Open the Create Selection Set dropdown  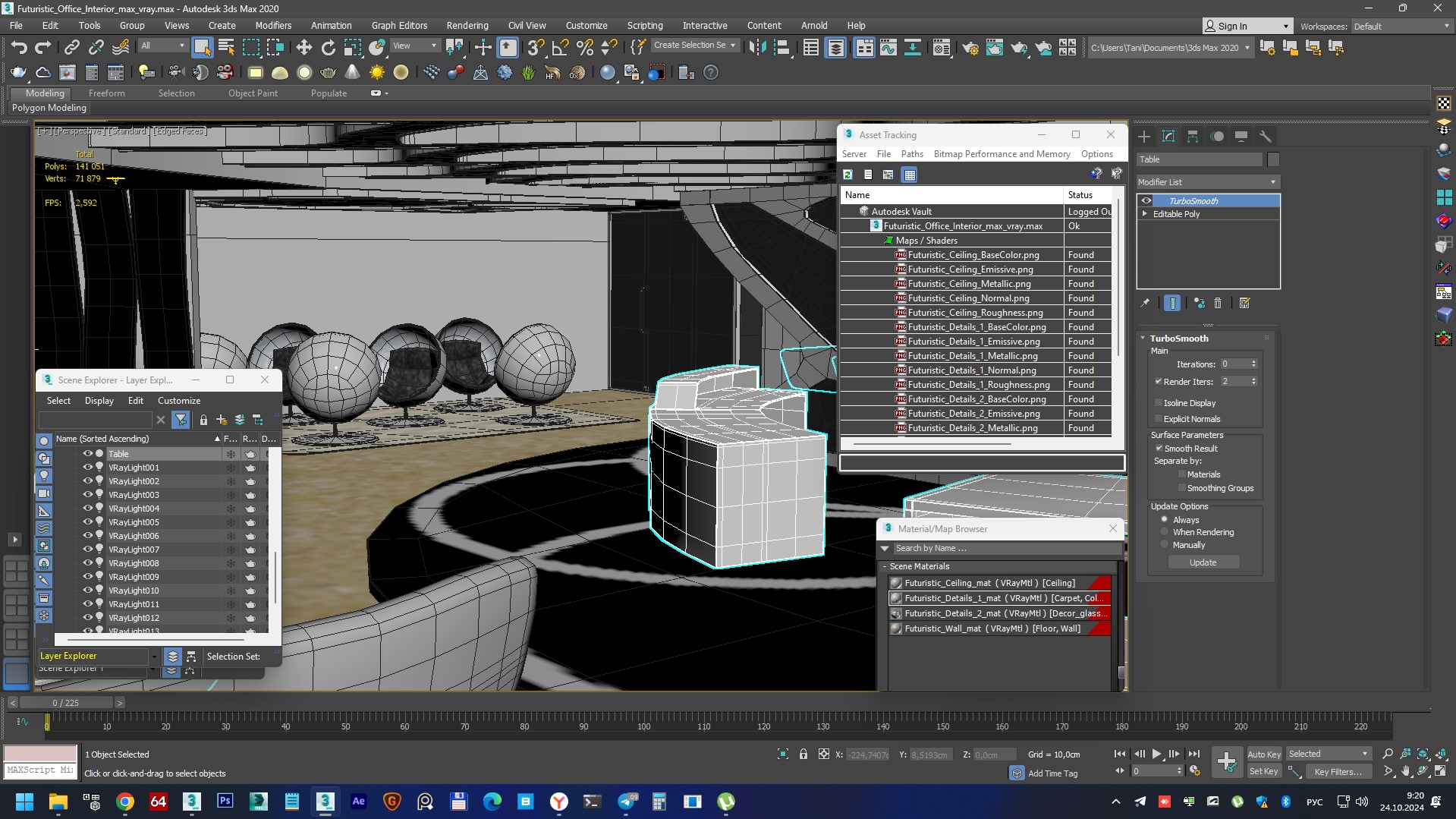[x=695, y=46]
